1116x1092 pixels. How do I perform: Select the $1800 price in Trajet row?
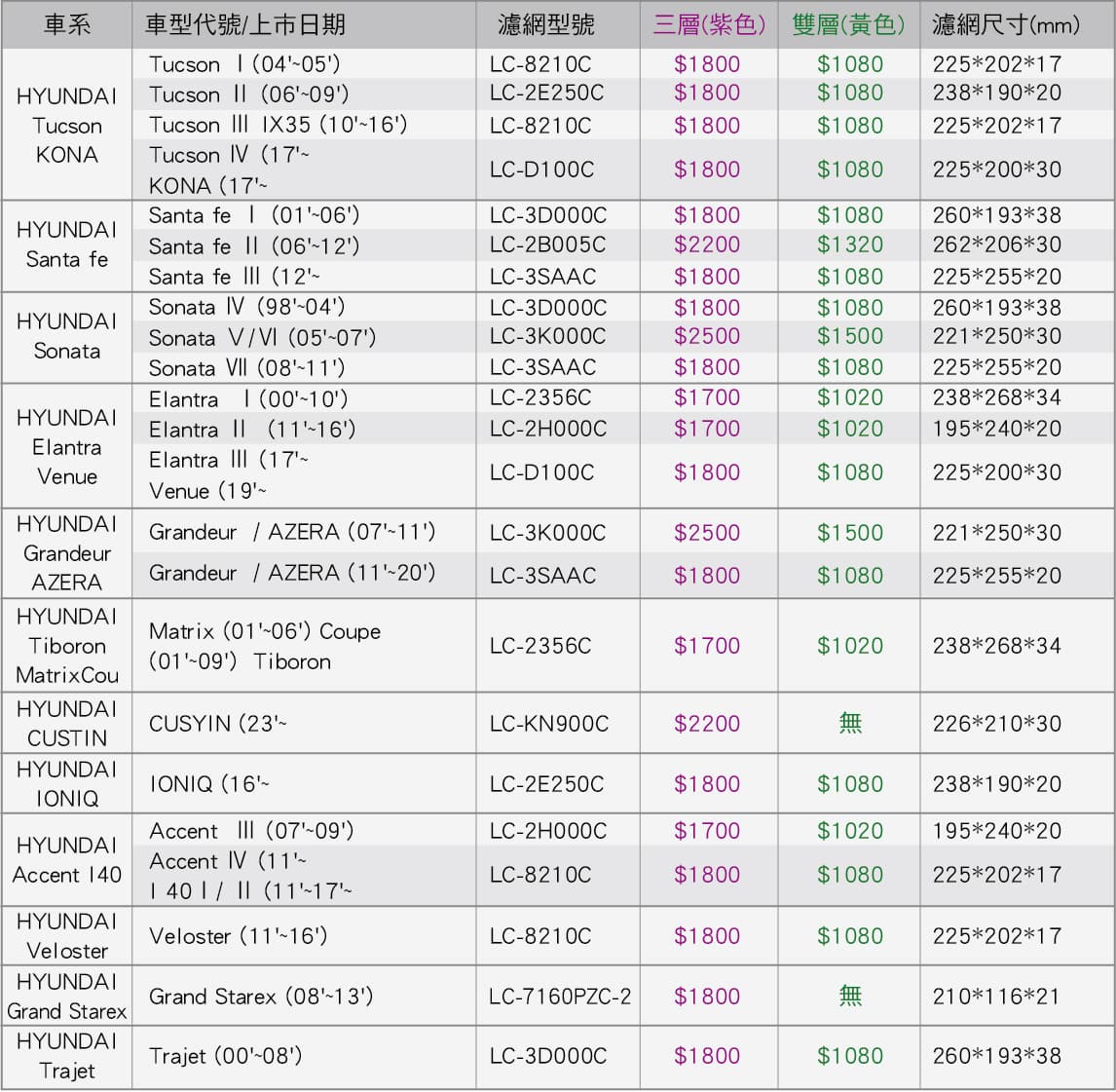click(707, 1056)
